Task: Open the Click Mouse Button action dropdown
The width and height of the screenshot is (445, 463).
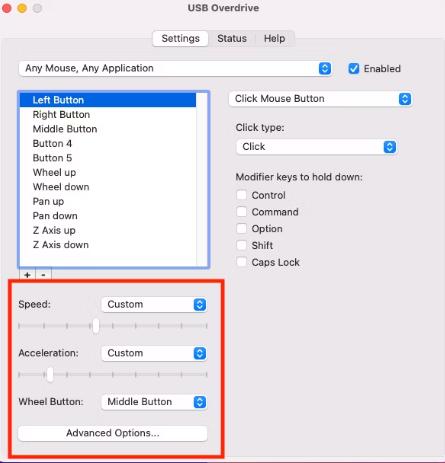Action: tap(320, 99)
